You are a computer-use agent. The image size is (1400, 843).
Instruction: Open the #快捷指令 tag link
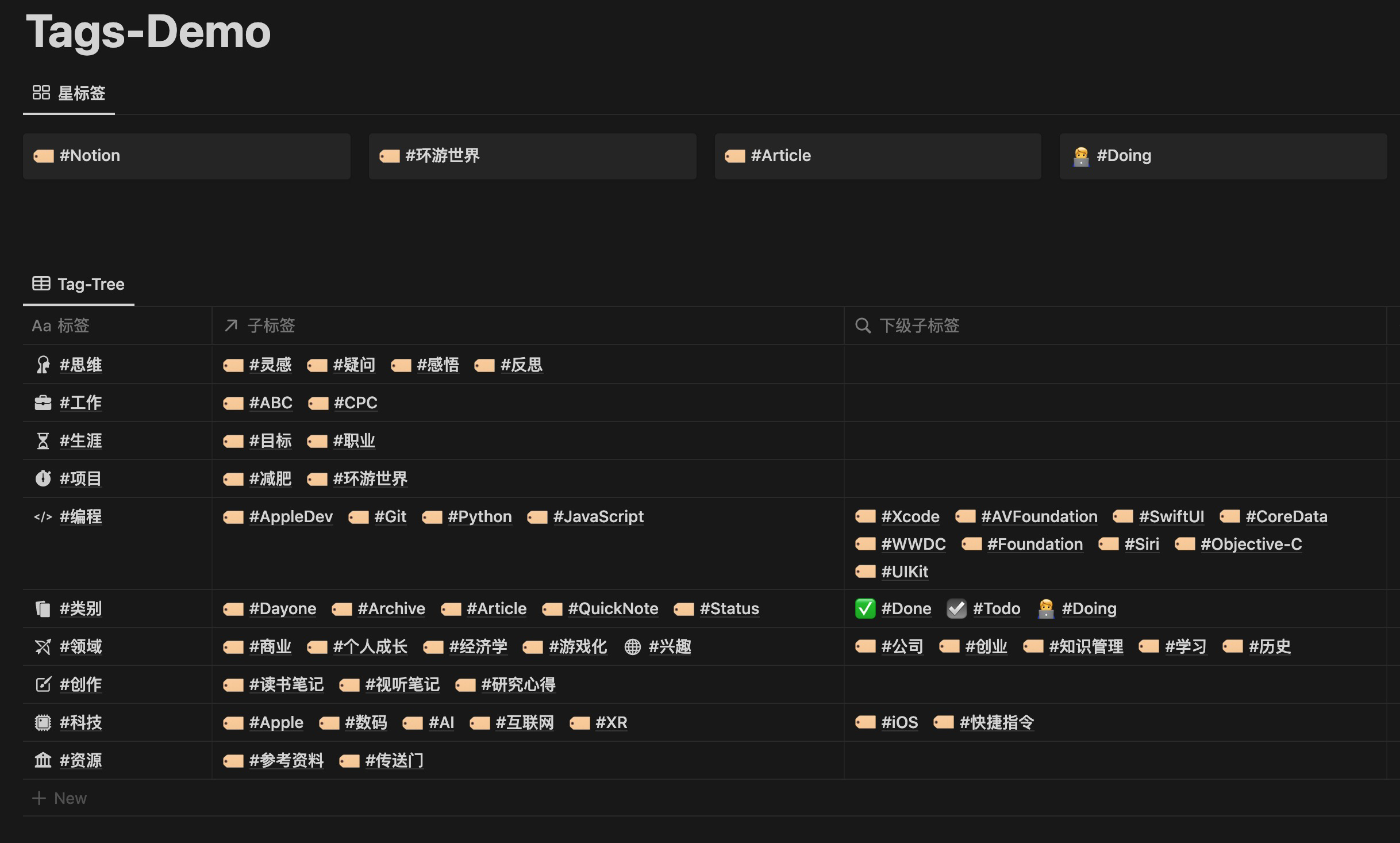tap(997, 722)
